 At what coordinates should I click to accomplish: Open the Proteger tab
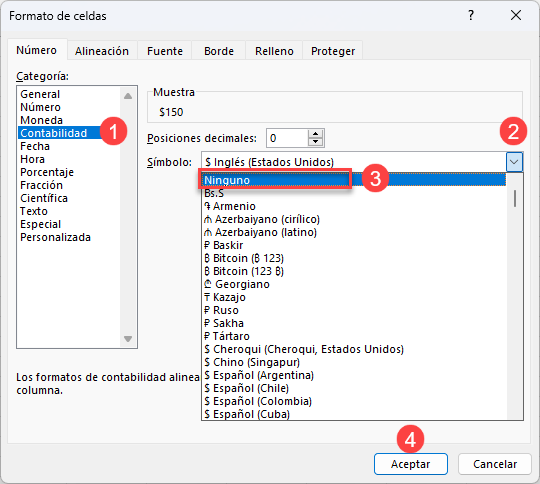333,51
